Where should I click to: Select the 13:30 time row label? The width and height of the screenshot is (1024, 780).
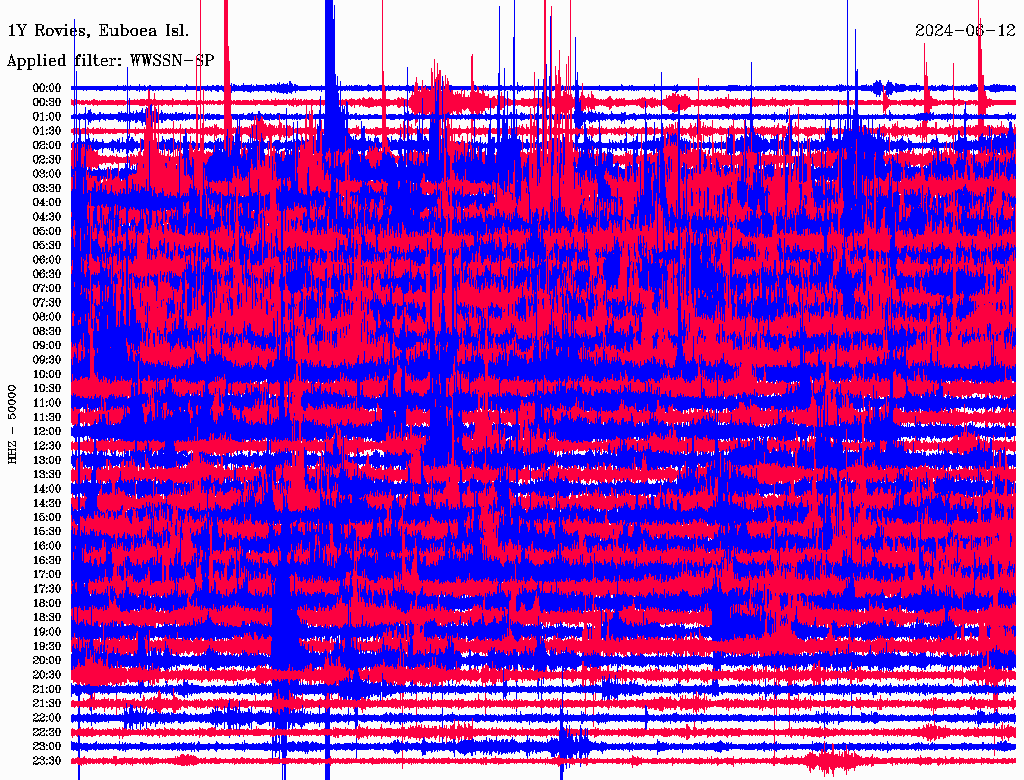pyautogui.click(x=47, y=474)
